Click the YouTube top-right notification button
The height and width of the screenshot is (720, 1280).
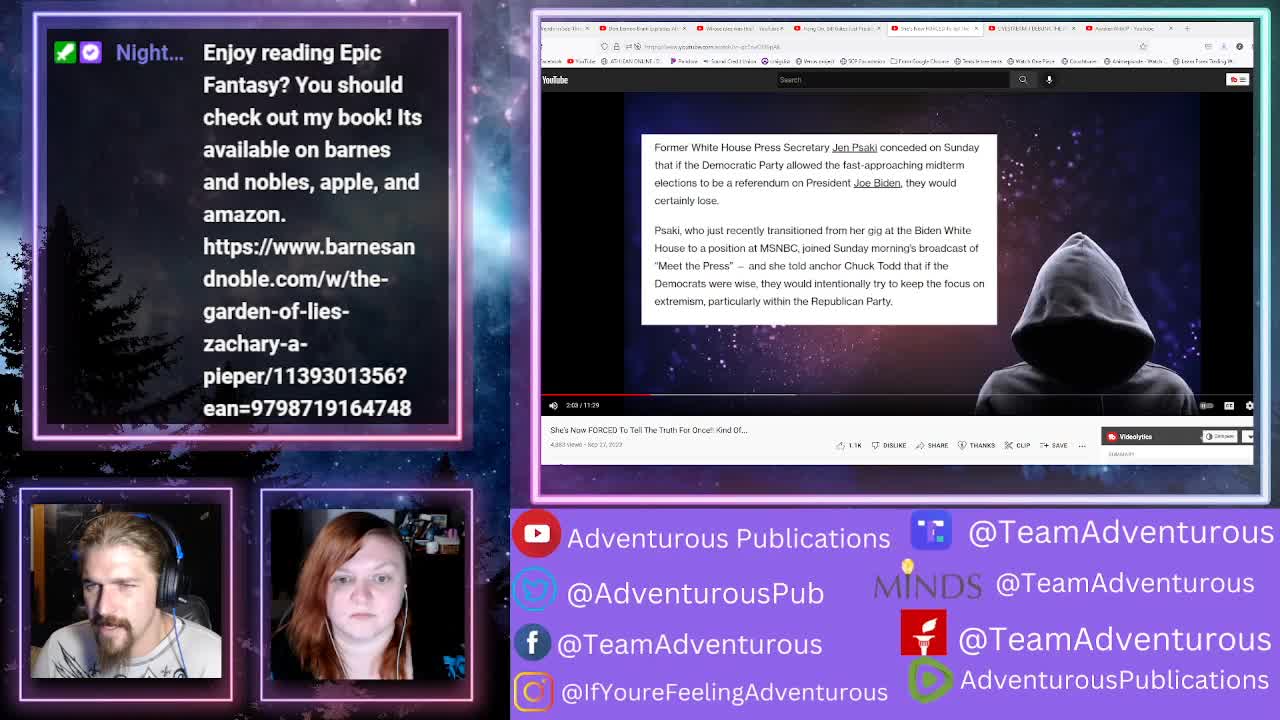pos(1238,80)
